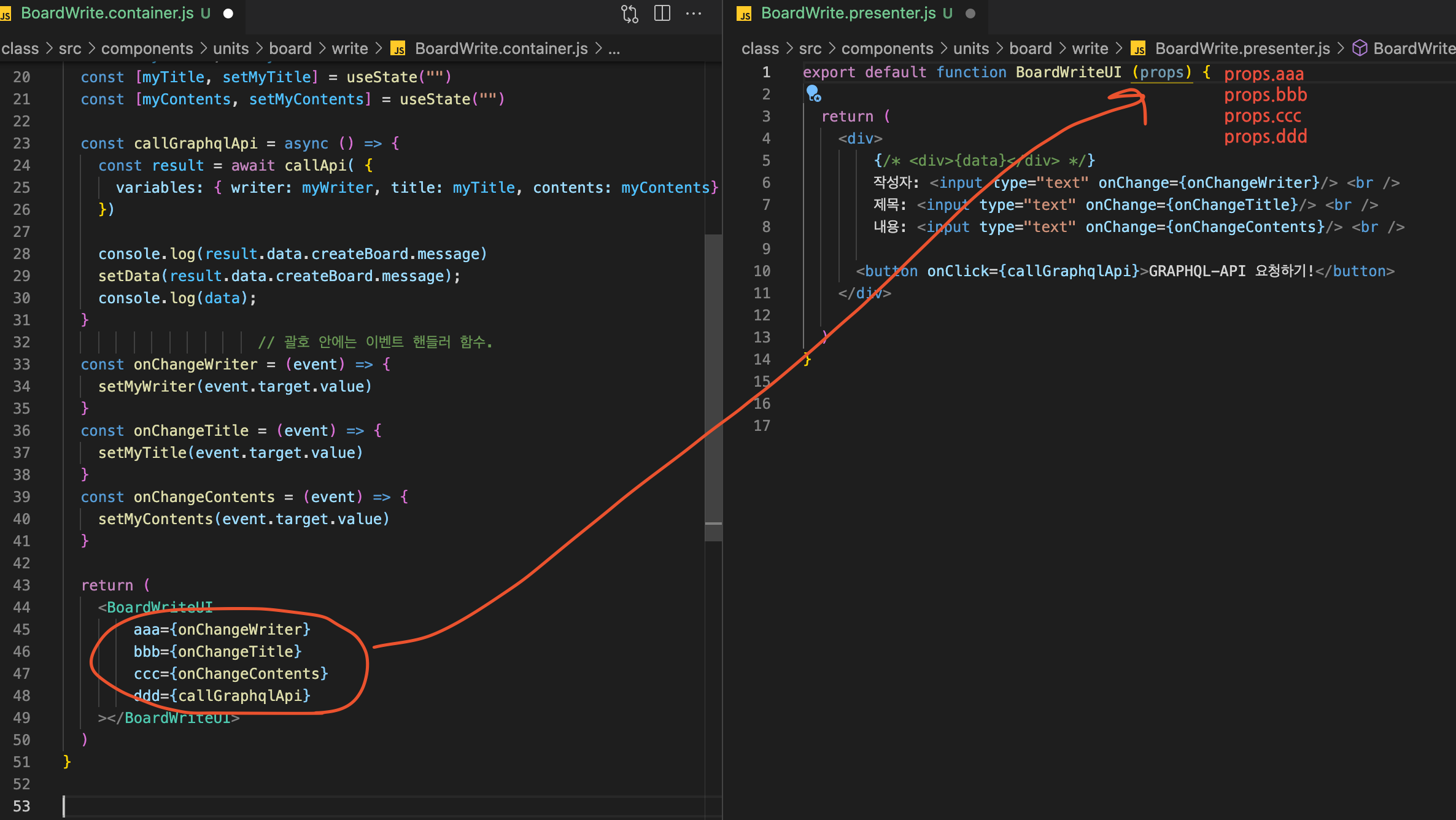Split the editor right

click(662, 14)
